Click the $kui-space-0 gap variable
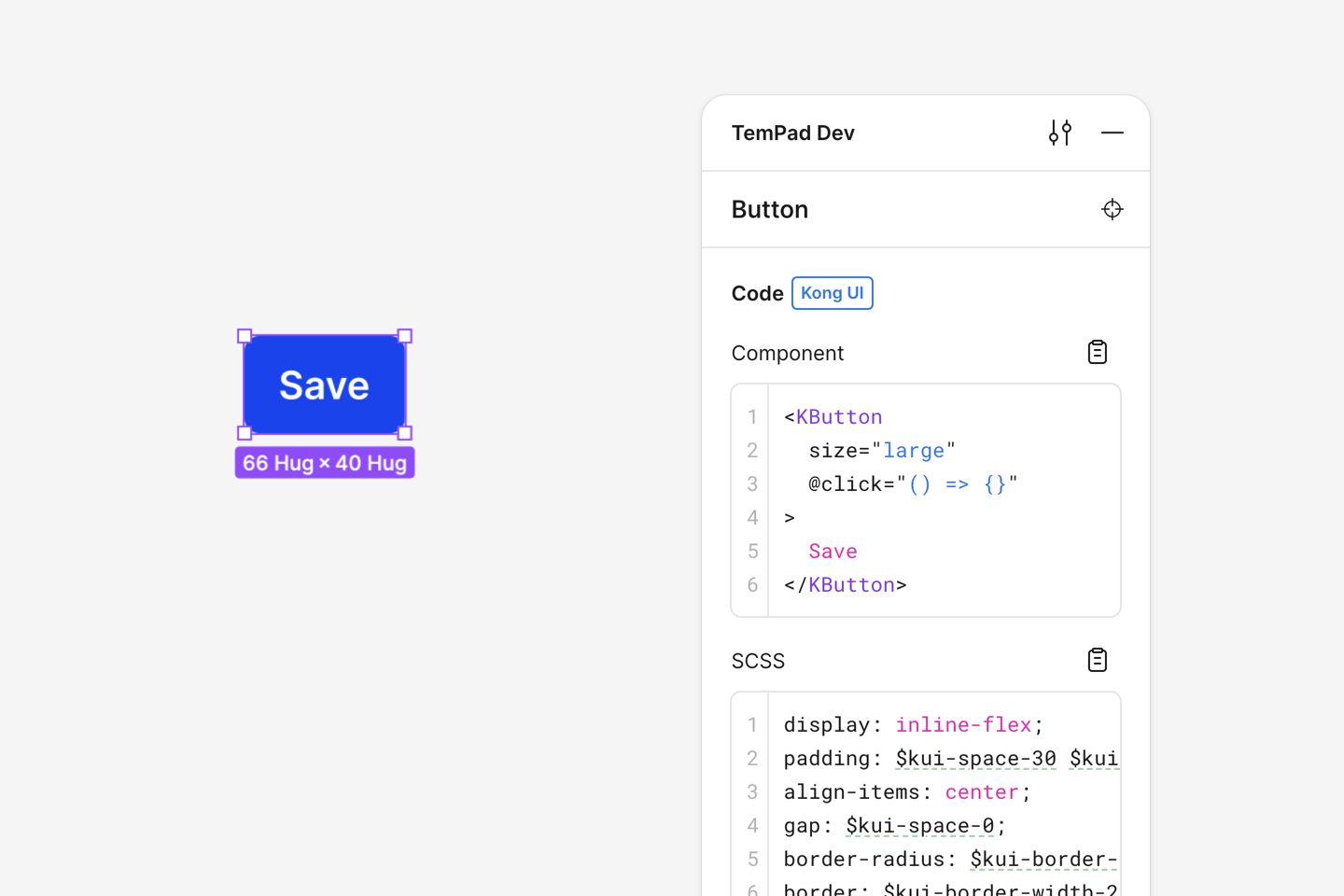 point(920,825)
